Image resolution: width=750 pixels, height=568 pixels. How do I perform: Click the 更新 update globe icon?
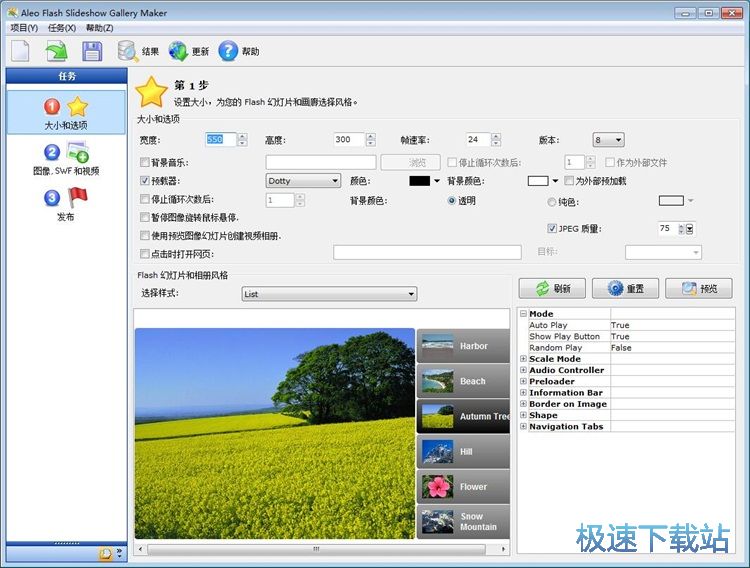pos(179,51)
